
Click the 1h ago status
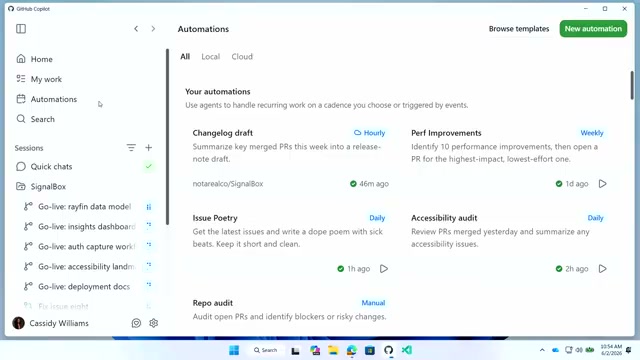coord(353,269)
